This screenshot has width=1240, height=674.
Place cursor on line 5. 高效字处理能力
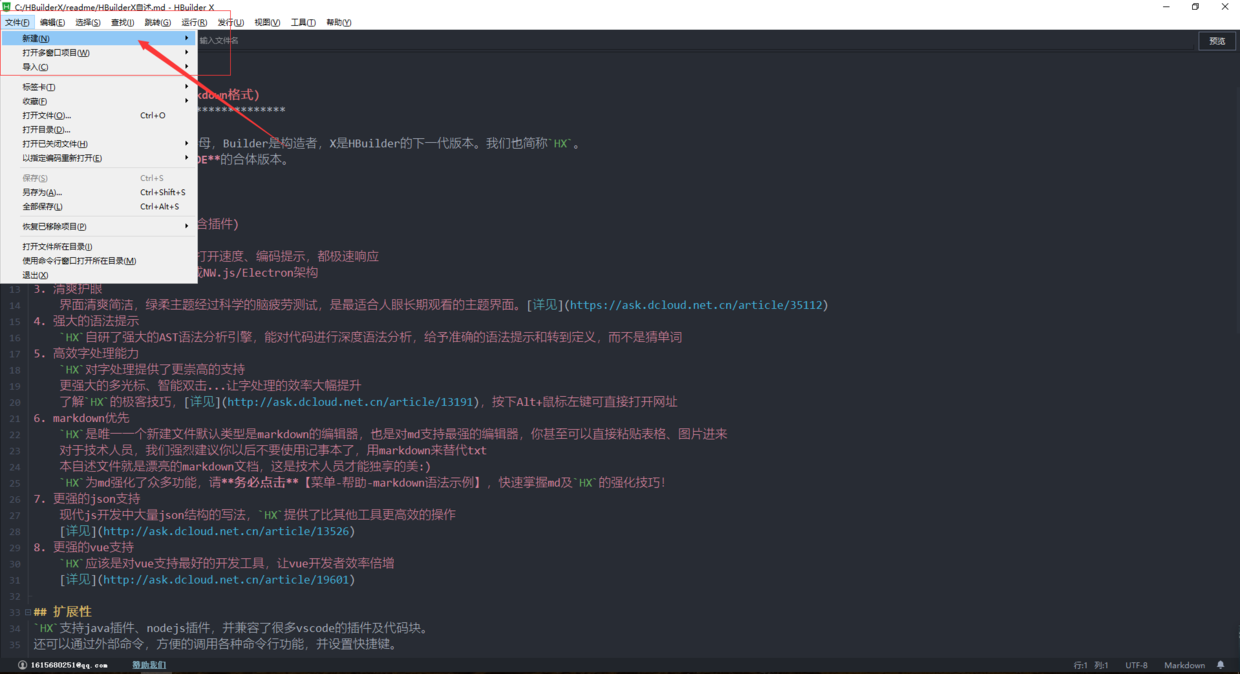[x=86, y=353]
